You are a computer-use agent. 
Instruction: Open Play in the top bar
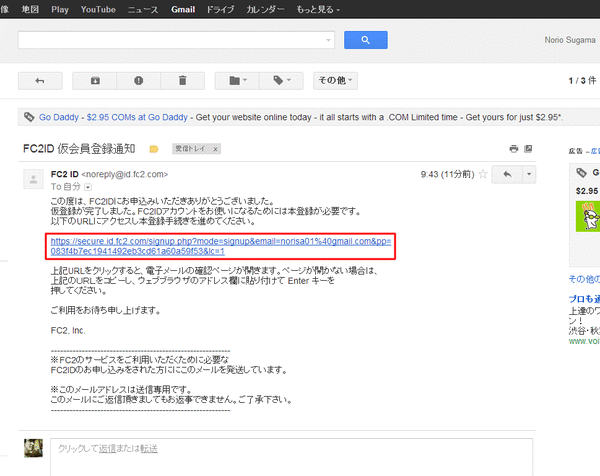pyautogui.click(x=60, y=9)
